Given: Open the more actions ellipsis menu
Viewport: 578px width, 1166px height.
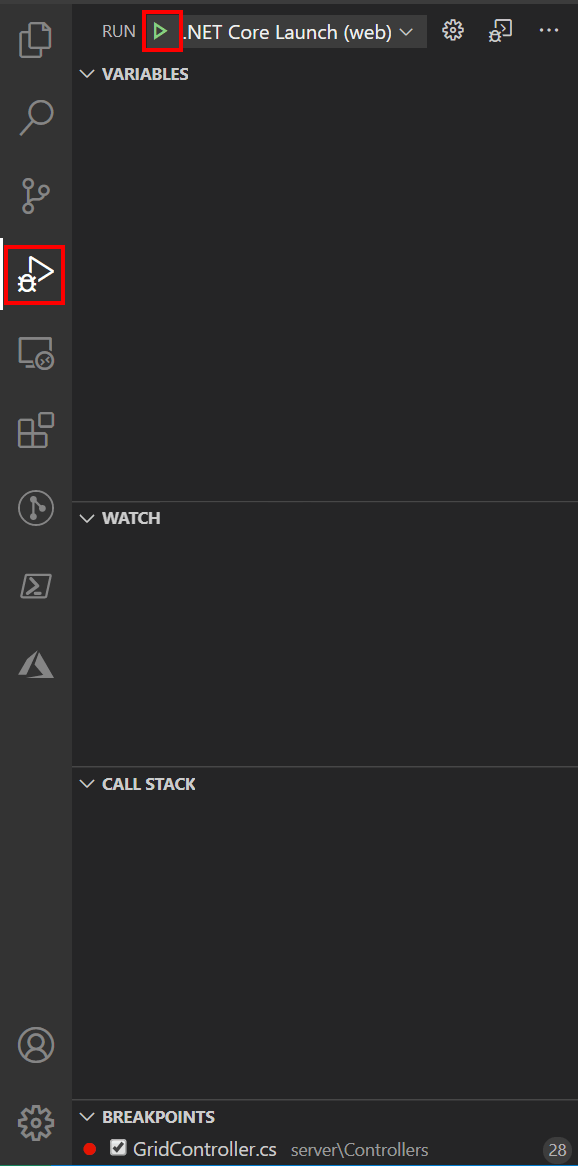Looking at the screenshot, I should [548, 30].
